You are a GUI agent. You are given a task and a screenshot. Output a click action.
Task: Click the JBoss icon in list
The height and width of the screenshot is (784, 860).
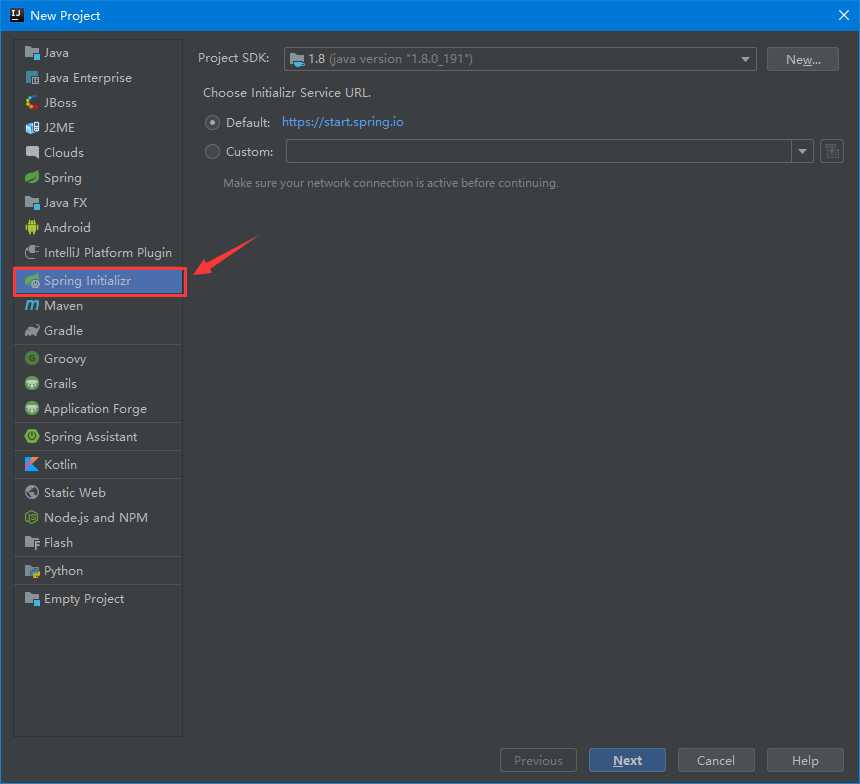point(32,103)
